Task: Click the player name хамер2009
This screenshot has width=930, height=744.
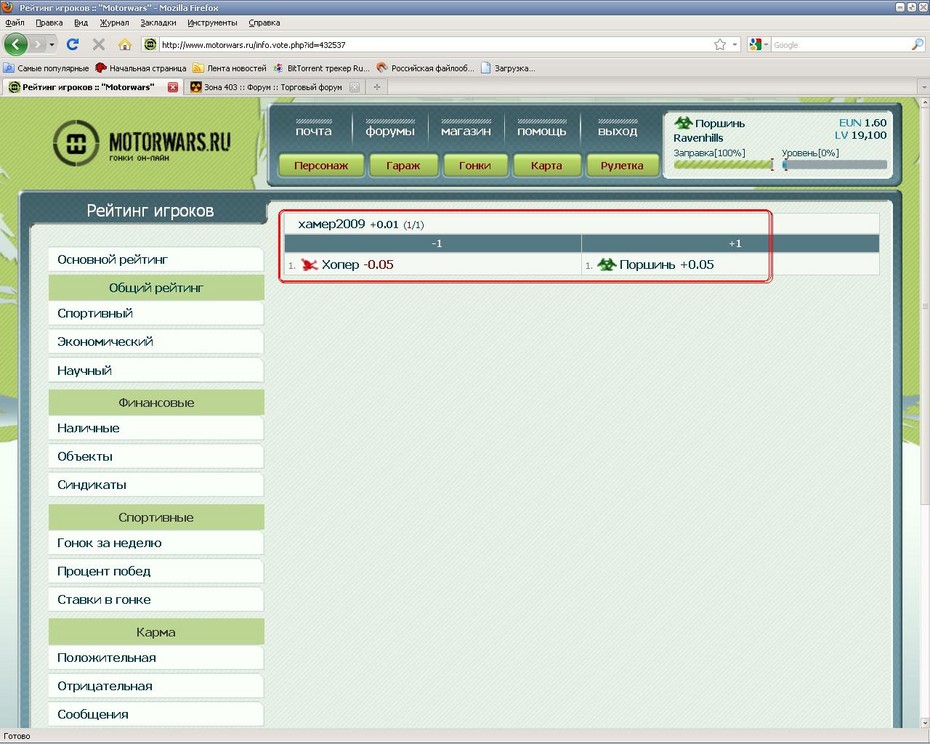Action: (x=331, y=224)
